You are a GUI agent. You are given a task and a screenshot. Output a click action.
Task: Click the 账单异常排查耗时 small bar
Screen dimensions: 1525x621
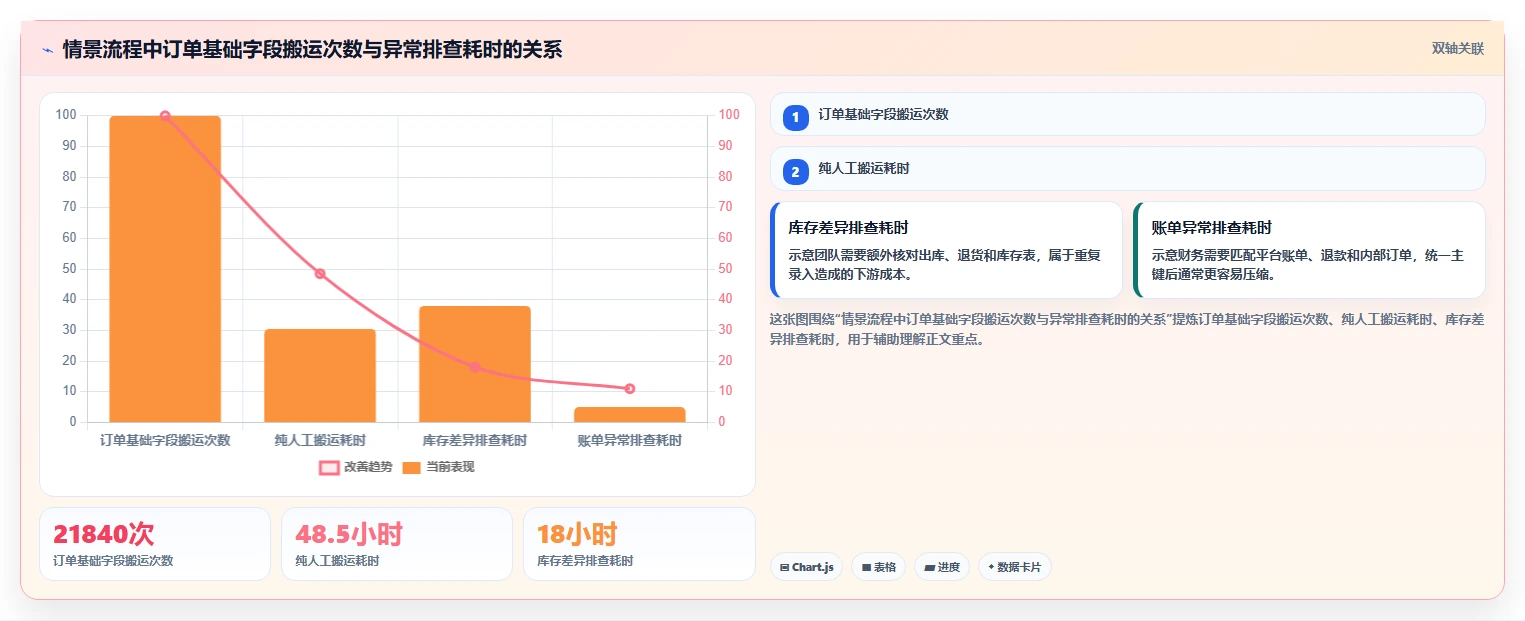[630, 414]
